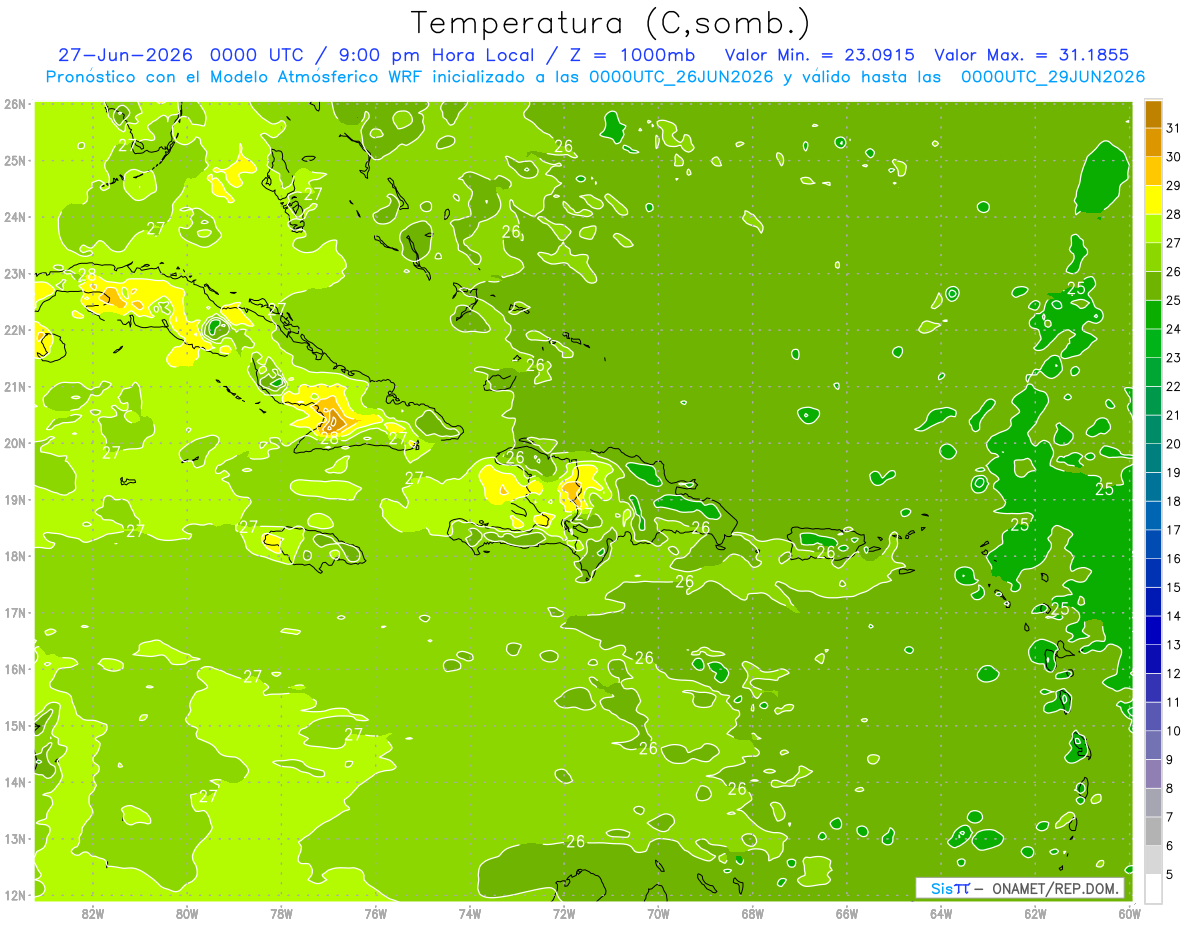This screenshot has width=1200, height=927.
Task: Click the 16N latitude axis label
Action: 14,669
